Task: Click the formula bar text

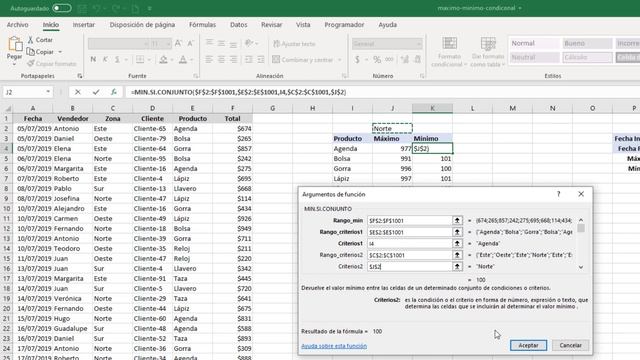Action: click(239, 92)
